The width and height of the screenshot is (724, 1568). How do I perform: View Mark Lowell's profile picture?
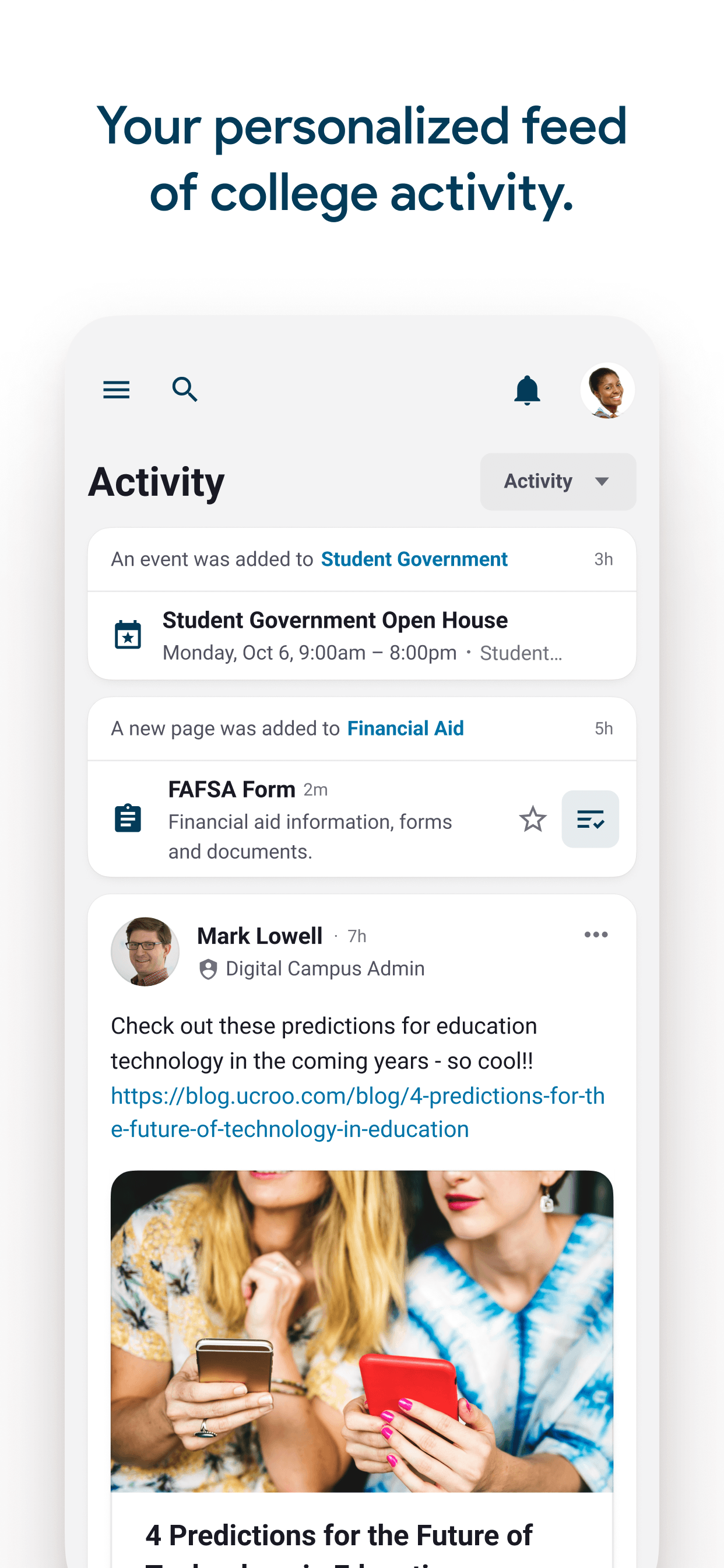point(145,951)
